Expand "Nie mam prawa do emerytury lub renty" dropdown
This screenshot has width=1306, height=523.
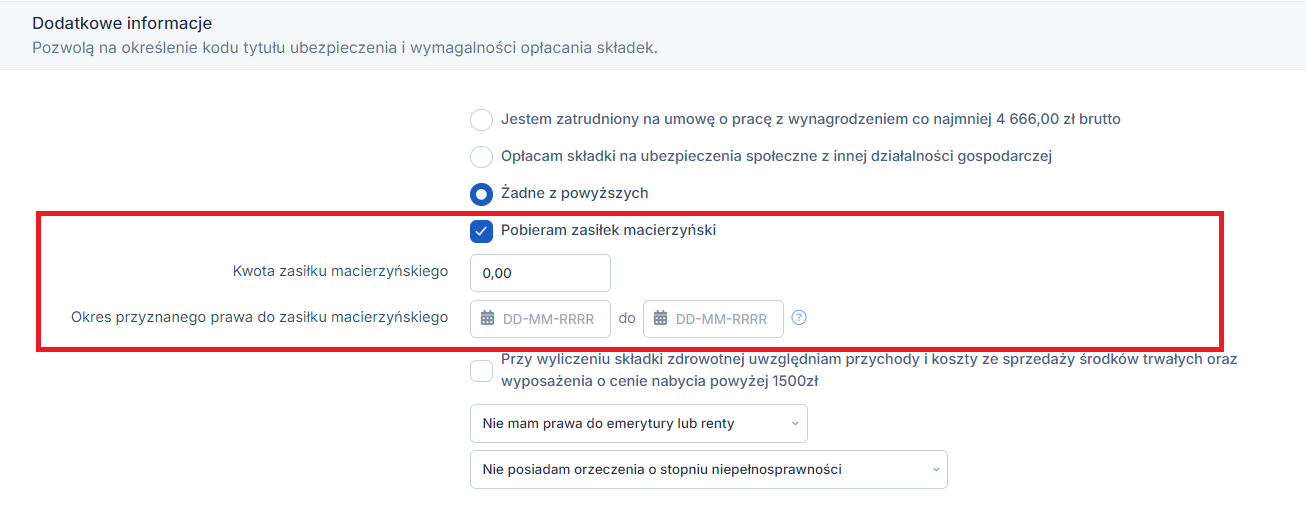639,423
